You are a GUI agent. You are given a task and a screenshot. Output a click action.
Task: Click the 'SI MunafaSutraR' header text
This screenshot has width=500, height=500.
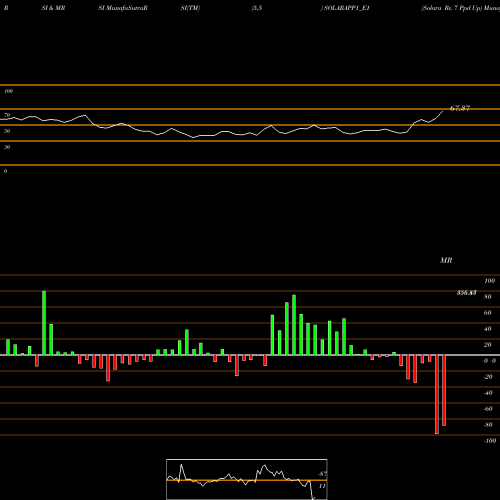[123, 8]
